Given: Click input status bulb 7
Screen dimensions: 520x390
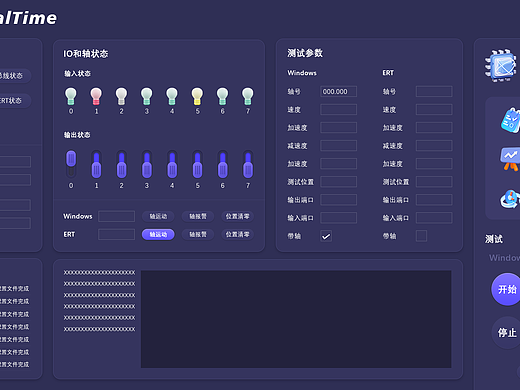Looking at the screenshot, I should pyautogui.click(x=248, y=96).
